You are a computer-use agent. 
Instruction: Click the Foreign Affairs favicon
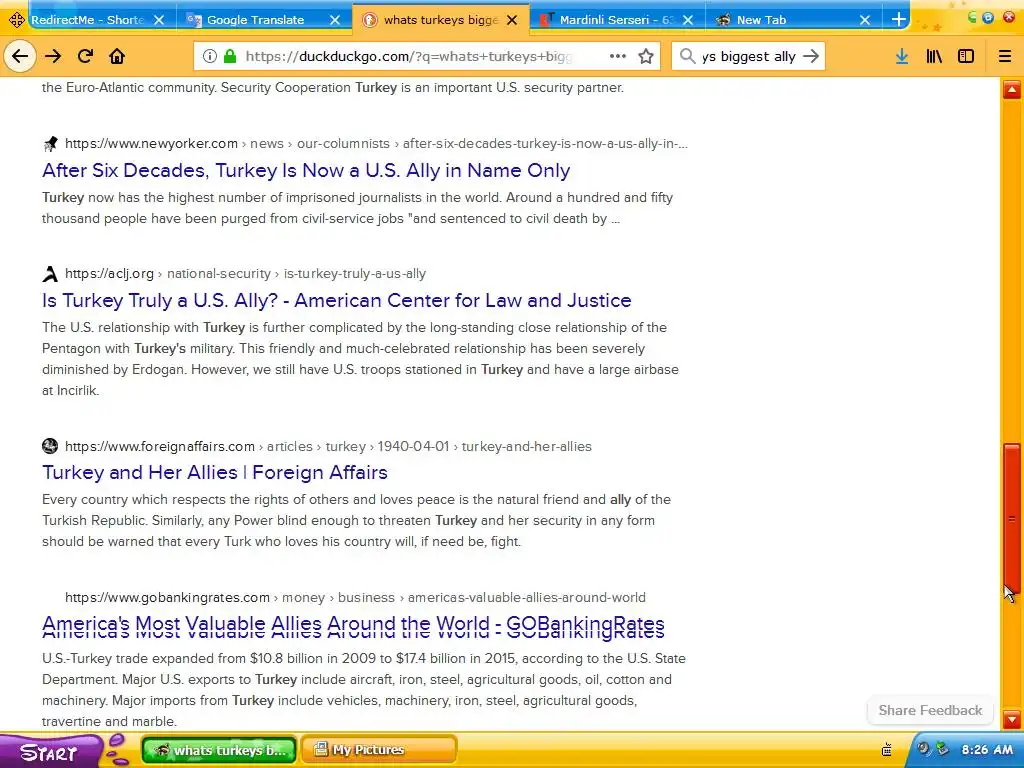(50, 446)
